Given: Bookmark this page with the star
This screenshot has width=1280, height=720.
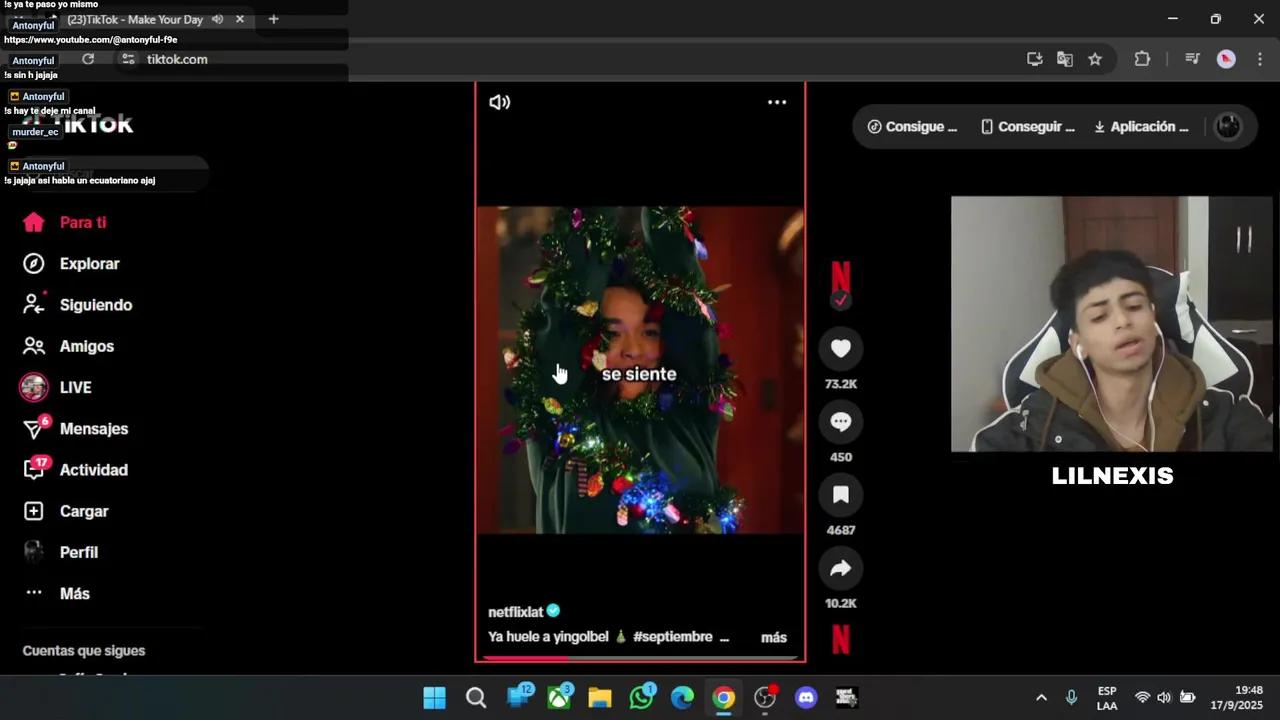Looking at the screenshot, I should [x=1095, y=59].
